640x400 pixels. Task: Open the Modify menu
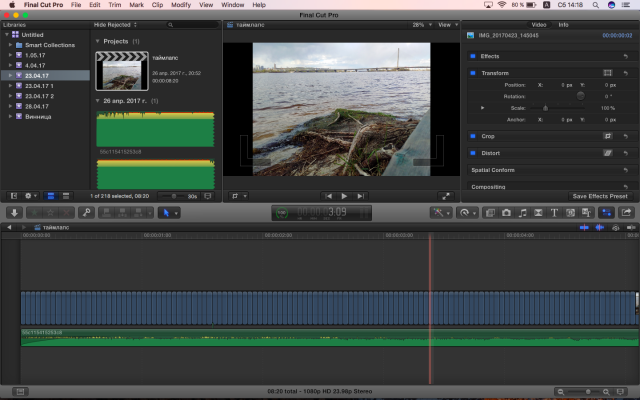[181, 5]
